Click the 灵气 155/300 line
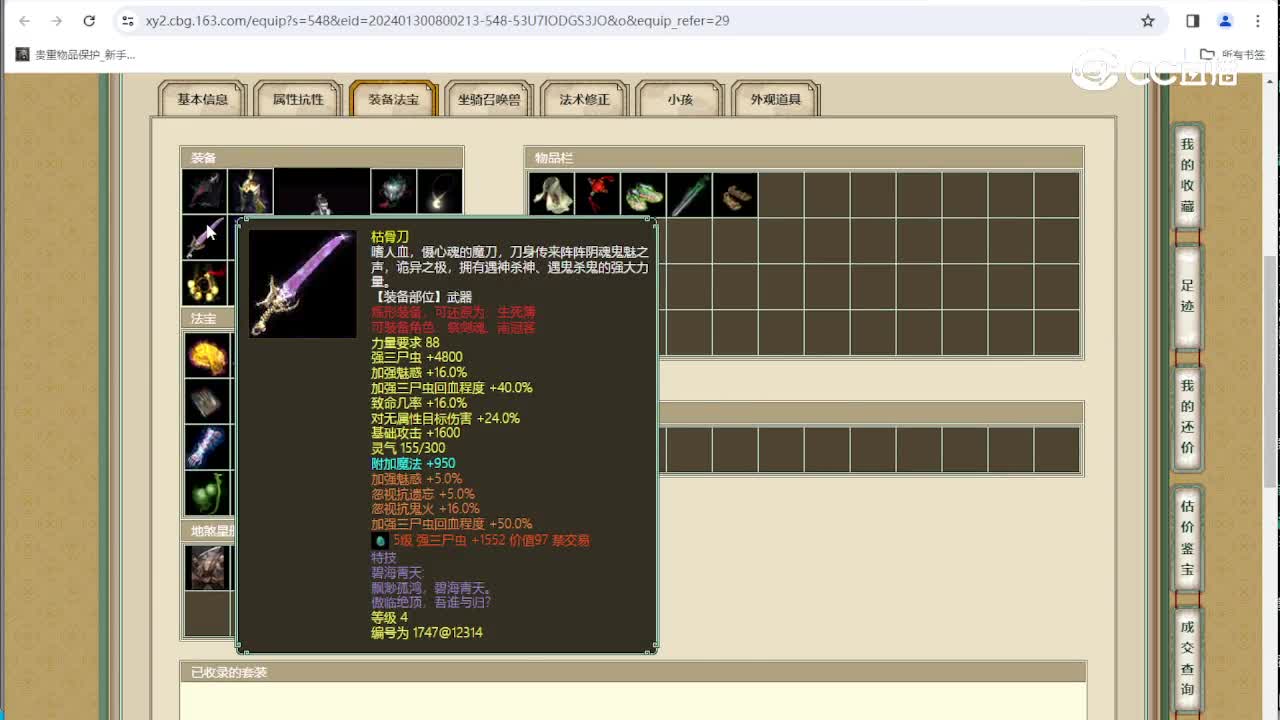Viewport: 1280px width, 720px height. tap(408, 449)
